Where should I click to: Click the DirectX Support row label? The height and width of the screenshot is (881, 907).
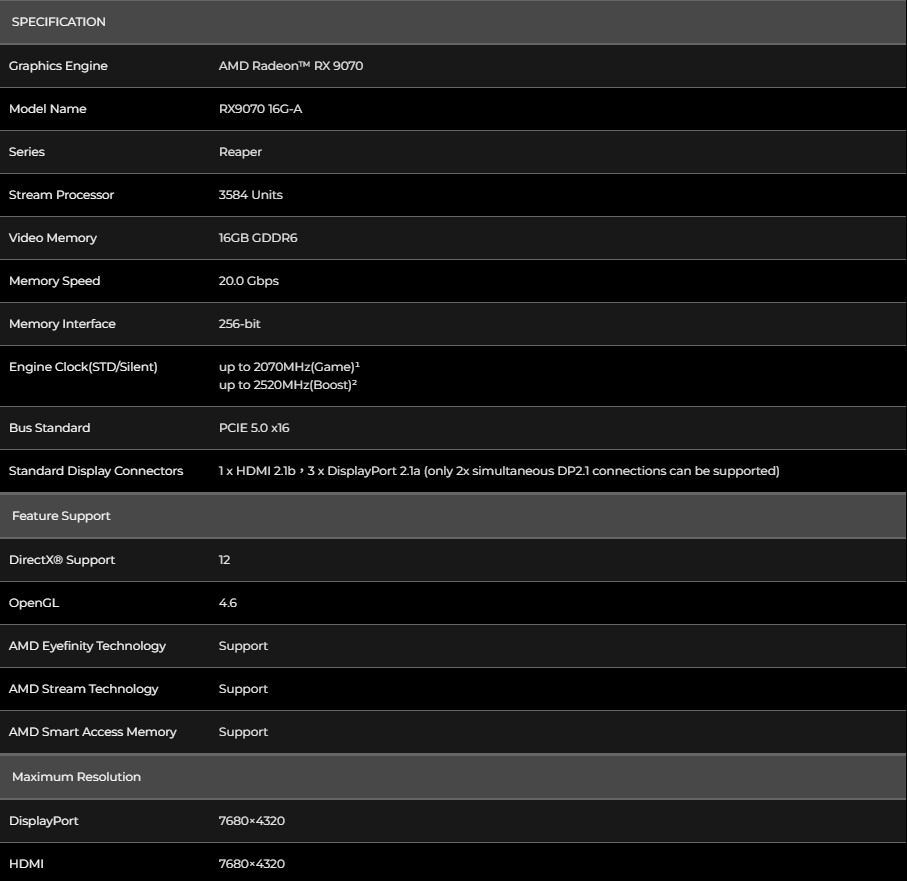point(61,560)
